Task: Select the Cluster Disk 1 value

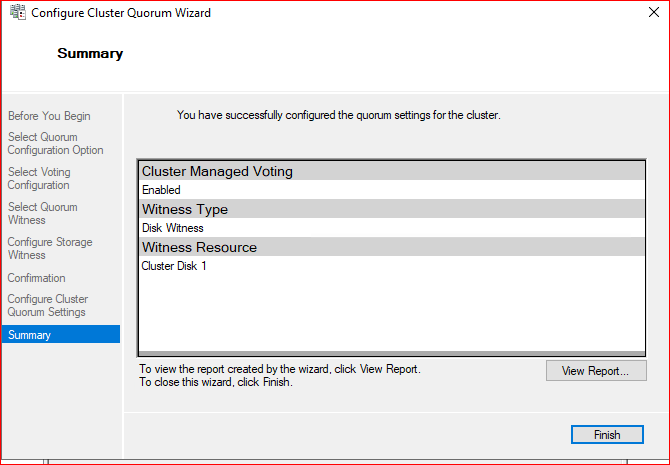Action: point(391,266)
